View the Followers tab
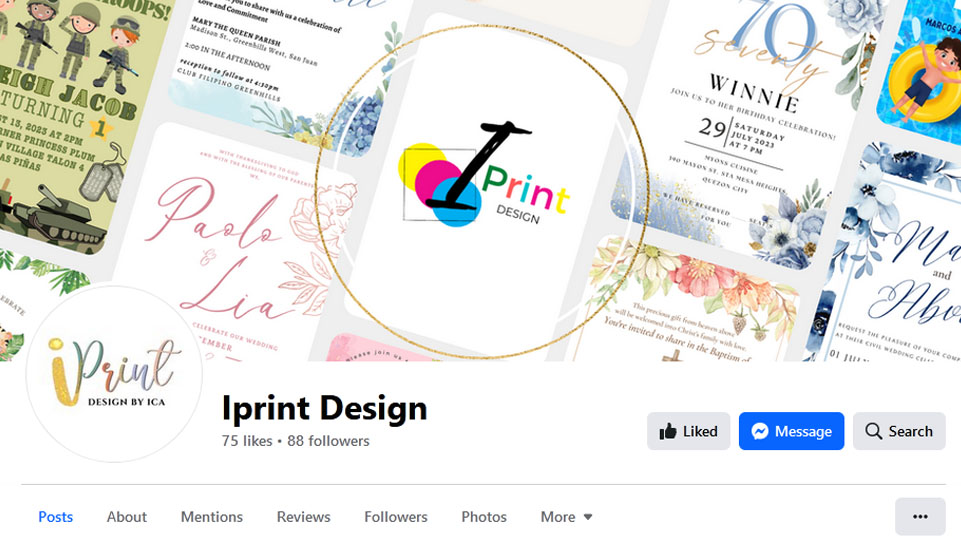 click(x=396, y=517)
